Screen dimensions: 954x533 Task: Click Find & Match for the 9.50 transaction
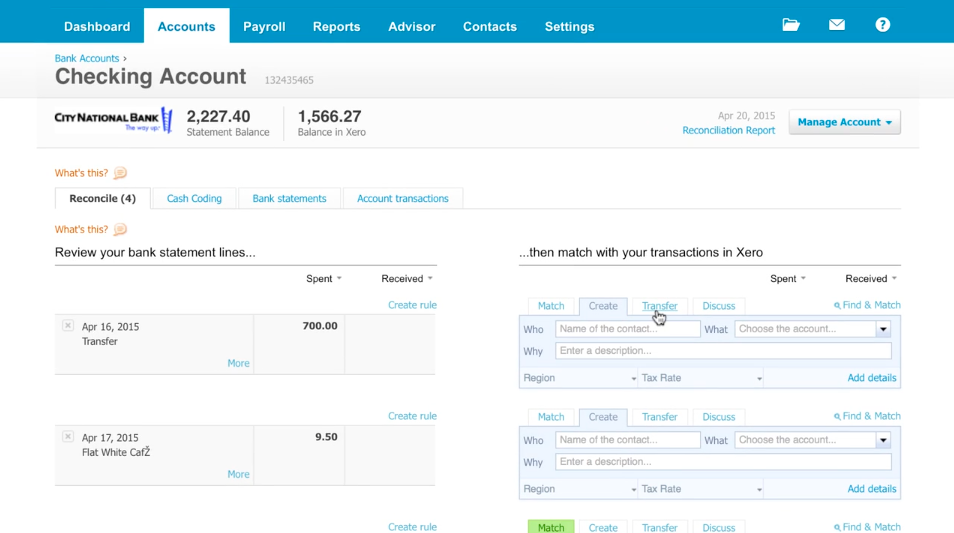[x=867, y=416]
